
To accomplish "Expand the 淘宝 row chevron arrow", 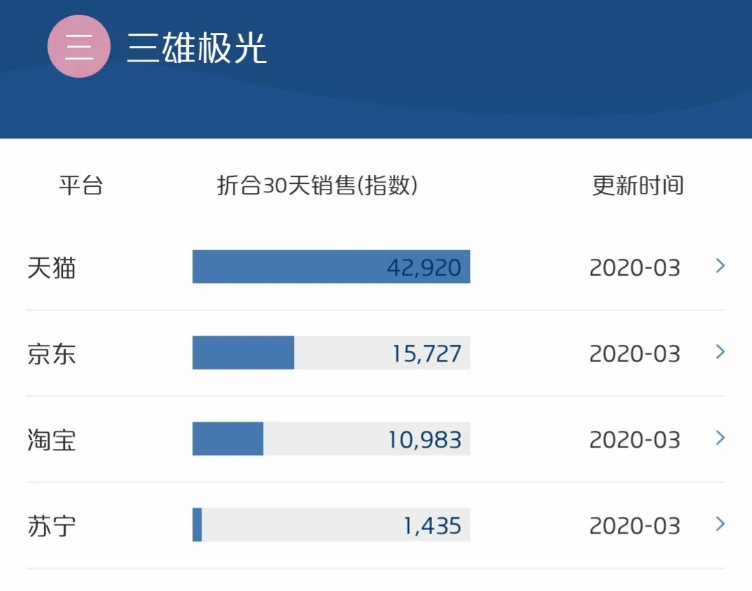I will click(720, 437).
